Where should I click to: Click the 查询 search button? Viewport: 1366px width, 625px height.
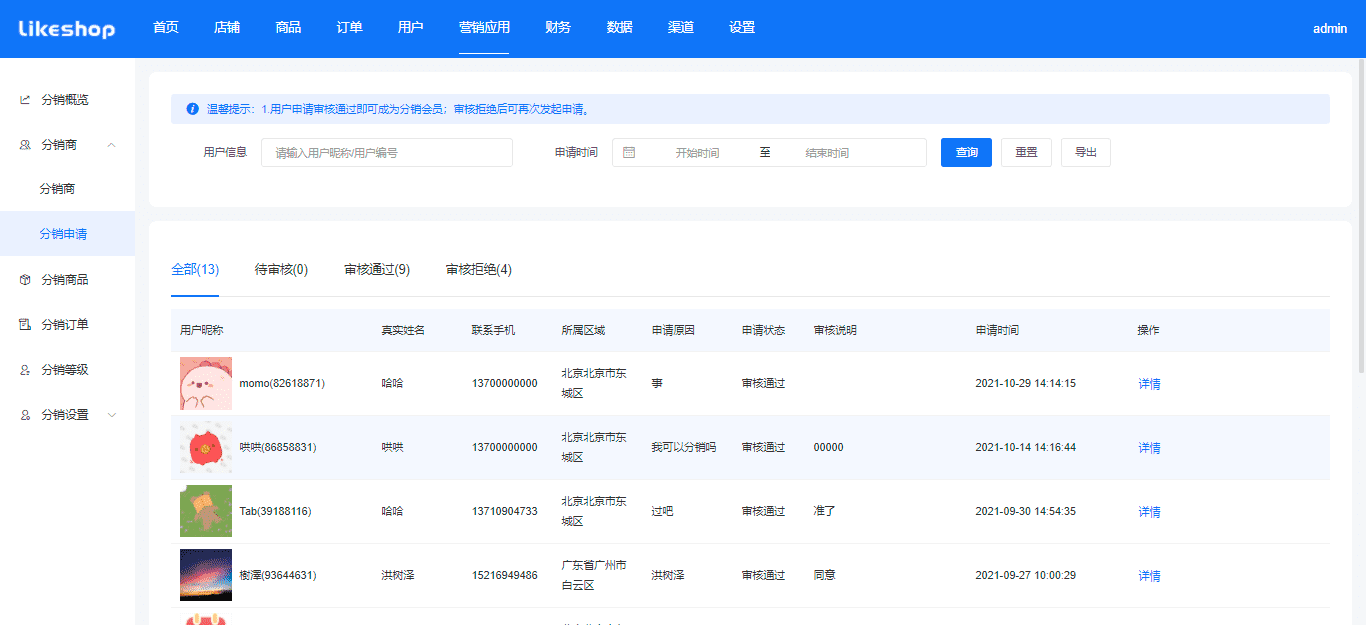966,152
